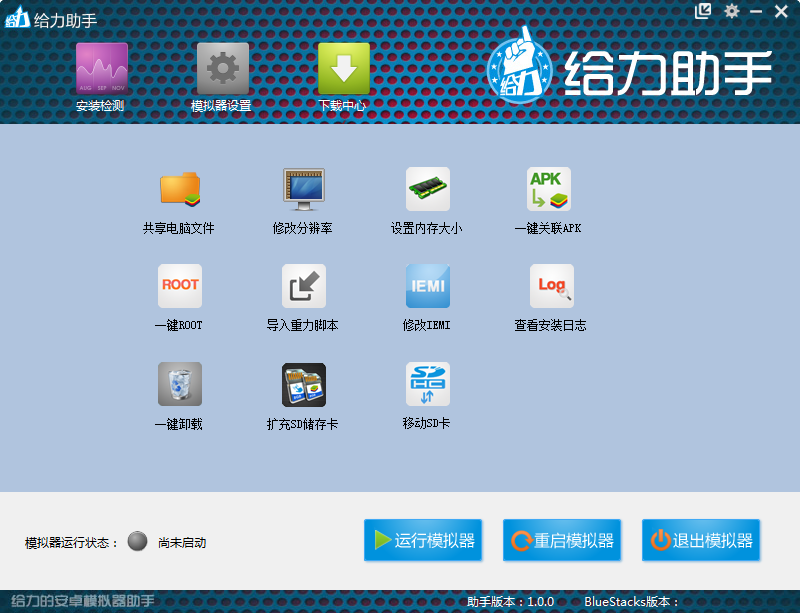Click the emulator status indicator light
800x613 pixels.
pos(138,542)
